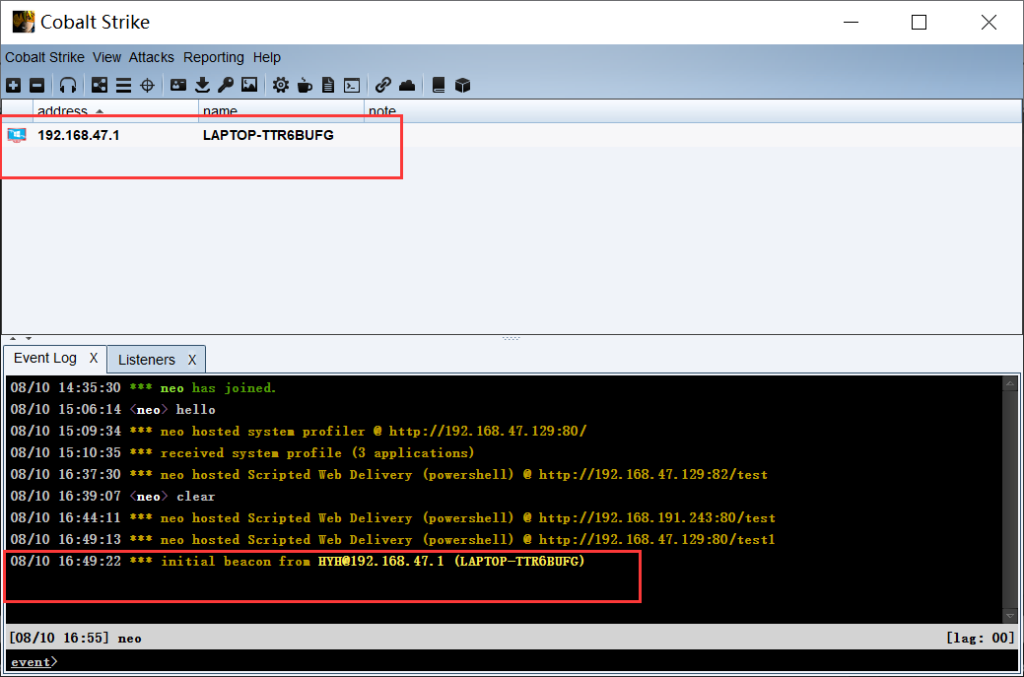
Task: Click the crosshair Targets view icon
Action: 147,86
